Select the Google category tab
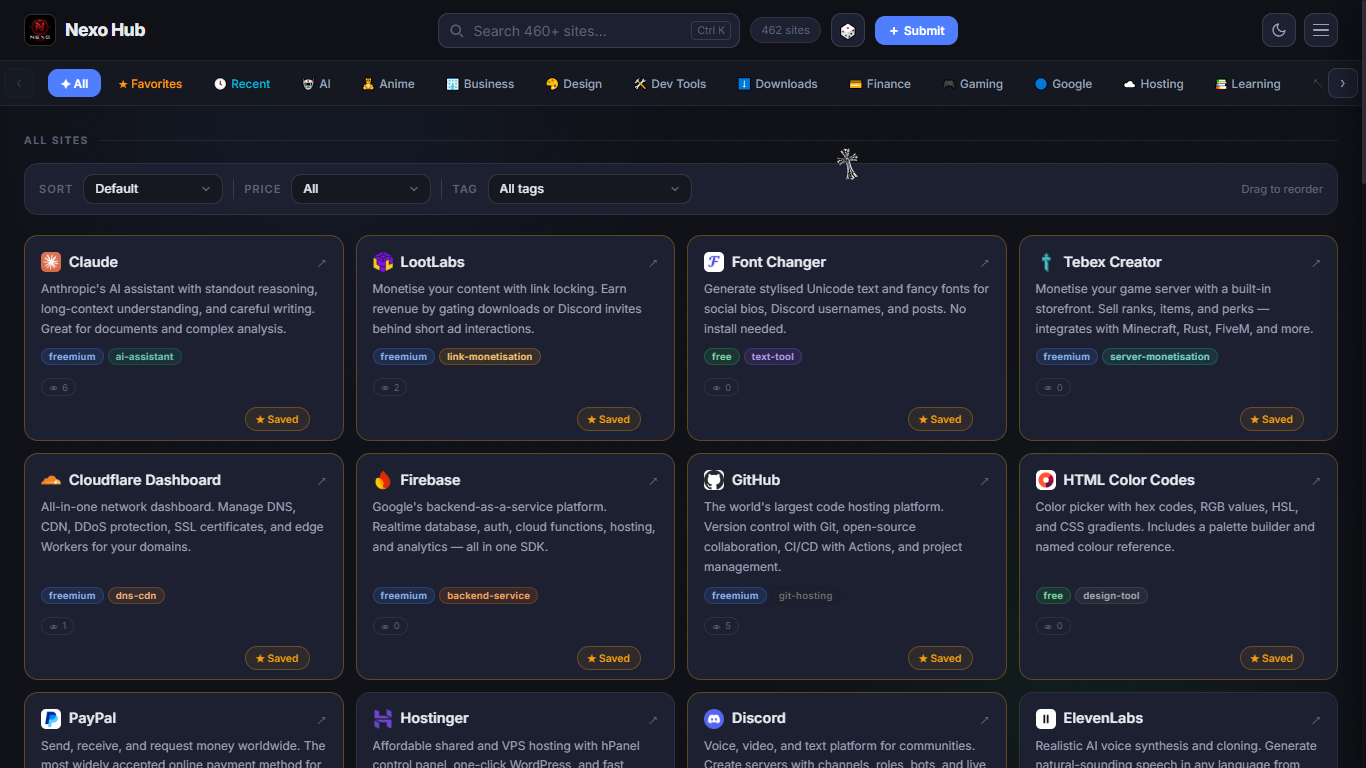1366x768 pixels. [x=1063, y=84]
